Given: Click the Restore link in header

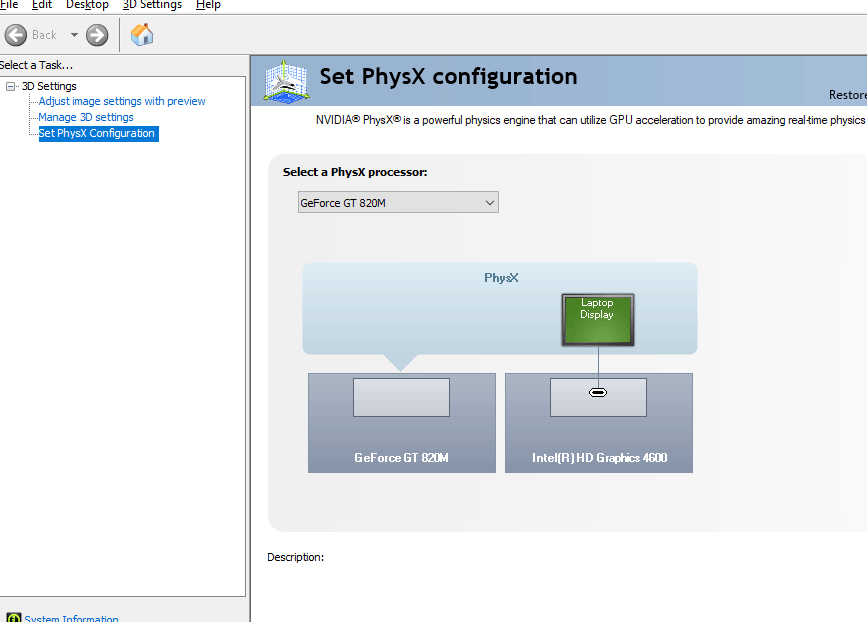Looking at the screenshot, I should (848, 95).
